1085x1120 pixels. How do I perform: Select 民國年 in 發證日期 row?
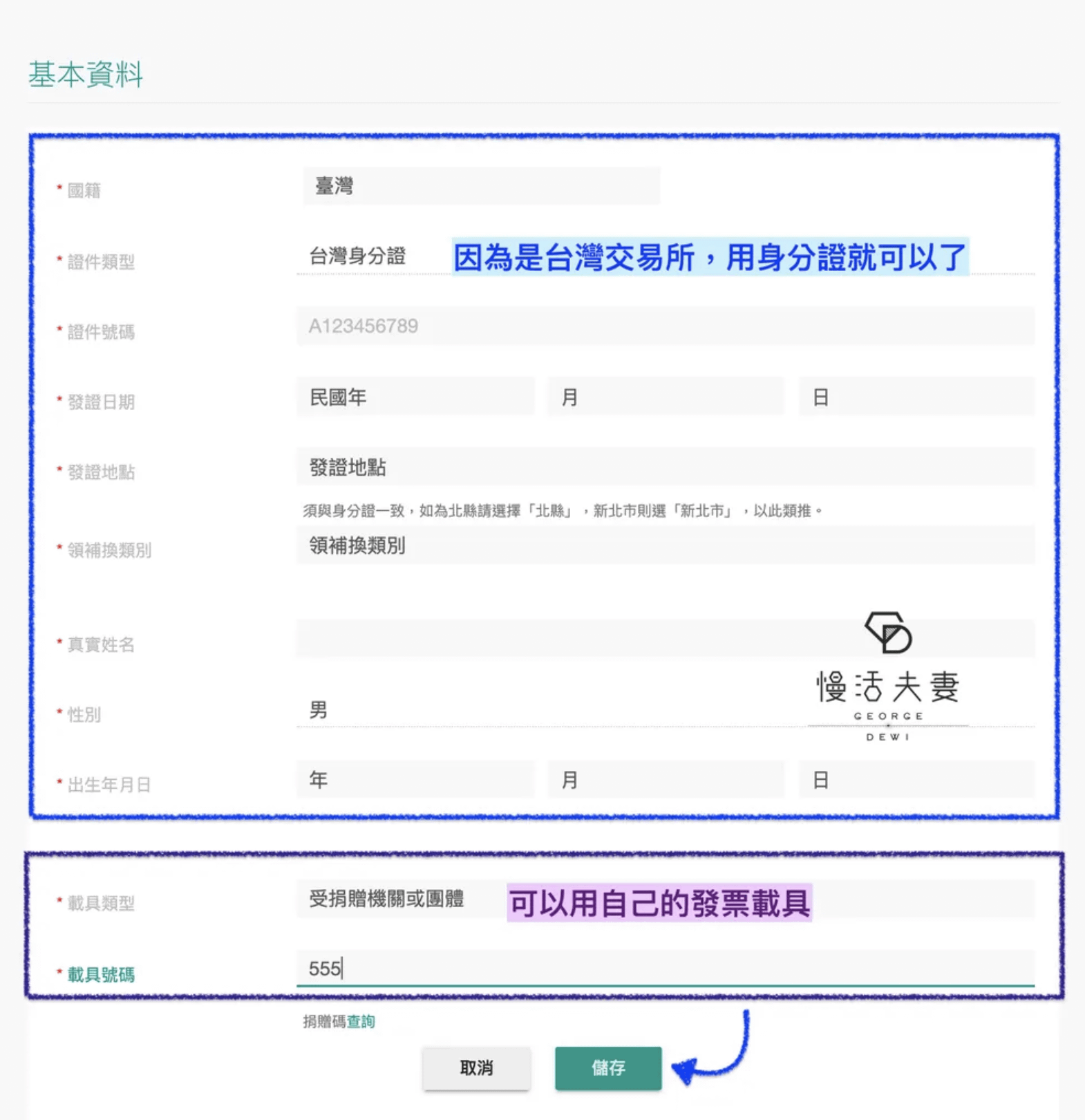tap(415, 398)
